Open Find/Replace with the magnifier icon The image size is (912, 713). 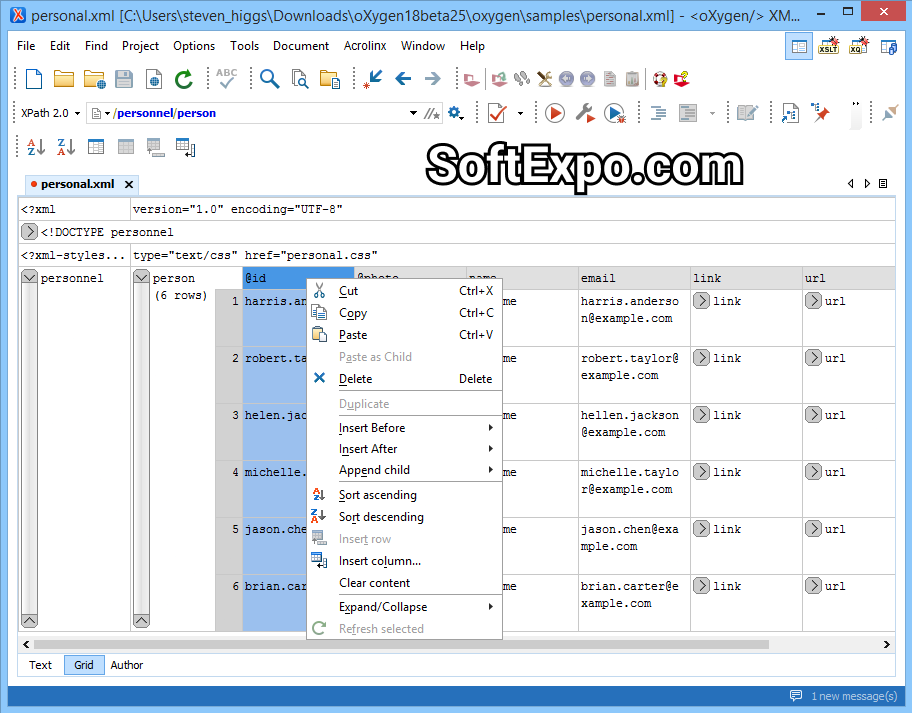(271, 78)
